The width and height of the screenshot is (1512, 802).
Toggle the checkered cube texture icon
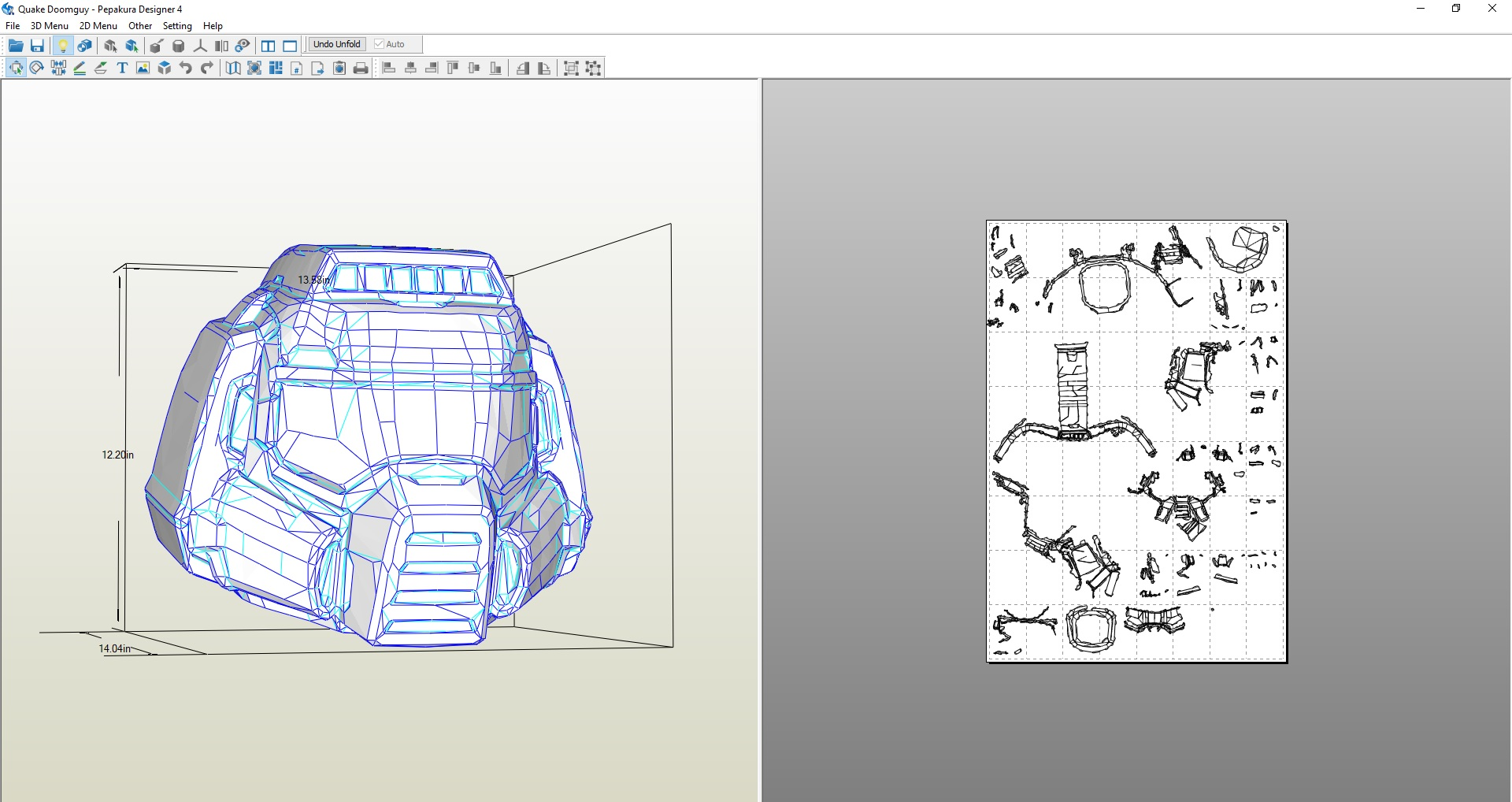click(84, 46)
